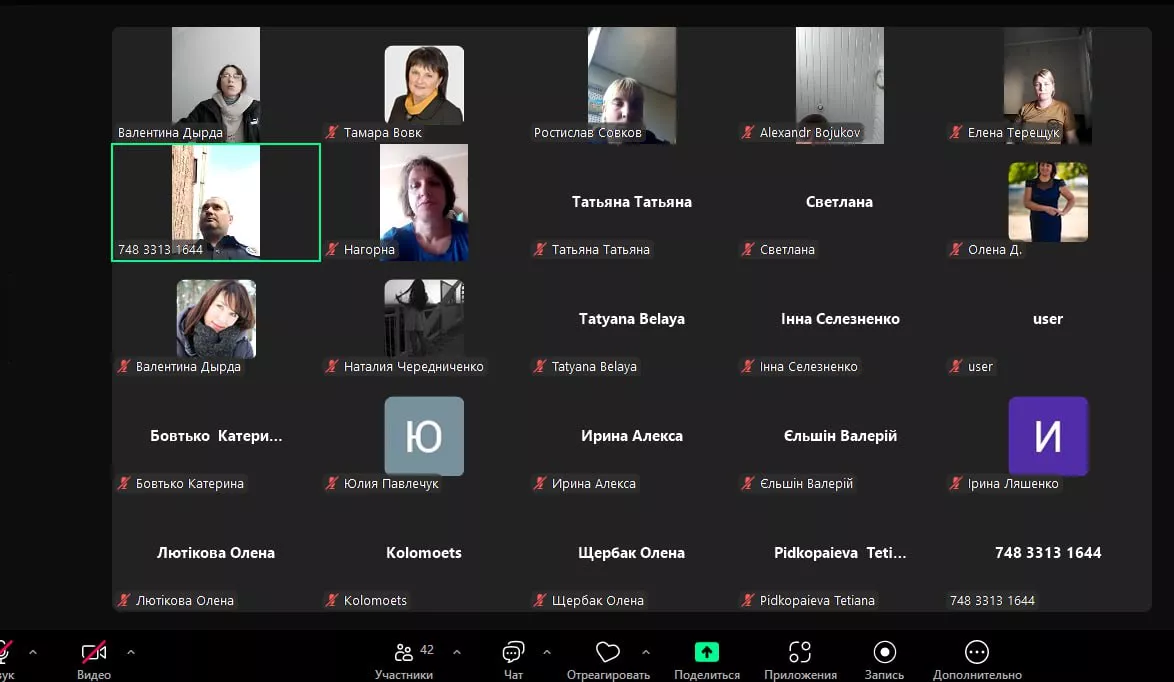Click Юлия Павлечук's gray Ю avatar
The width and height of the screenshot is (1174, 682).
[x=424, y=436]
